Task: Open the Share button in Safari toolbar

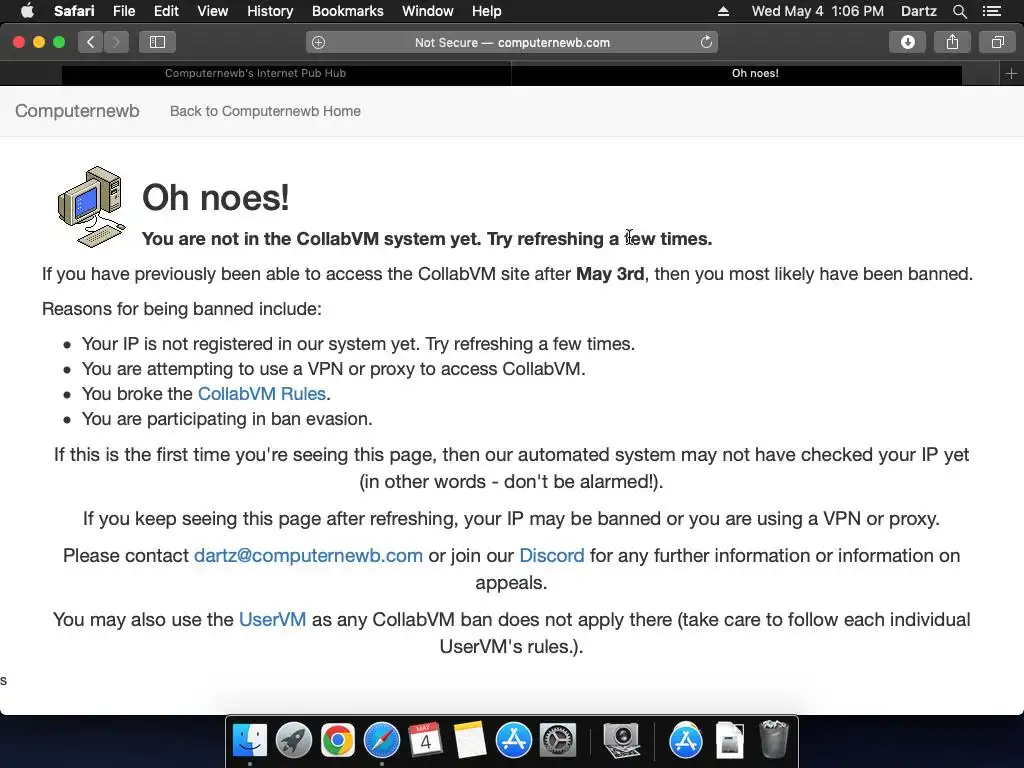Action: [x=952, y=42]
